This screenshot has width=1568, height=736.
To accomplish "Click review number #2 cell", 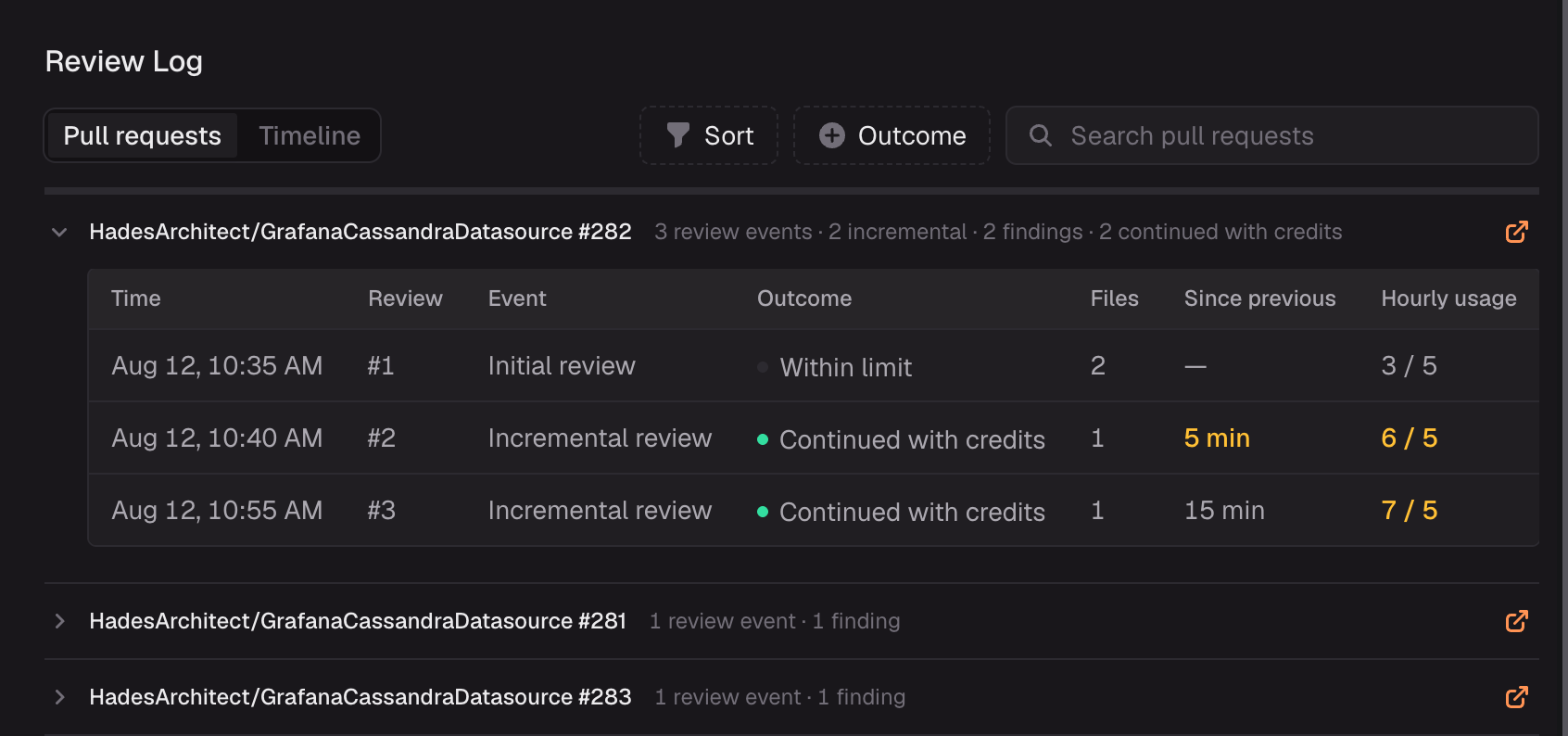I will coord(381,438).
